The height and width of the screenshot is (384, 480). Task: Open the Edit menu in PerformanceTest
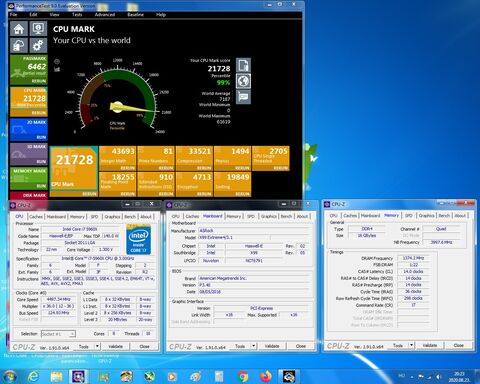click(x=33, y=15)
